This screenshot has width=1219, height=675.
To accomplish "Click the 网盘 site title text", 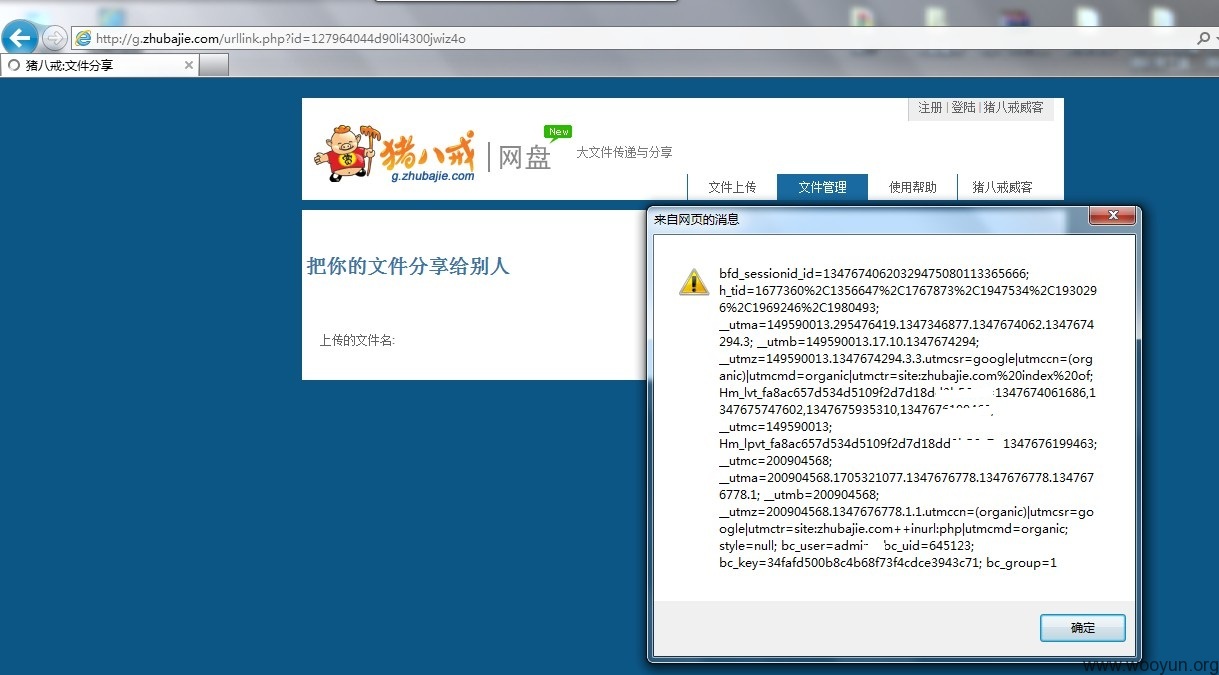I will point(525,158).
